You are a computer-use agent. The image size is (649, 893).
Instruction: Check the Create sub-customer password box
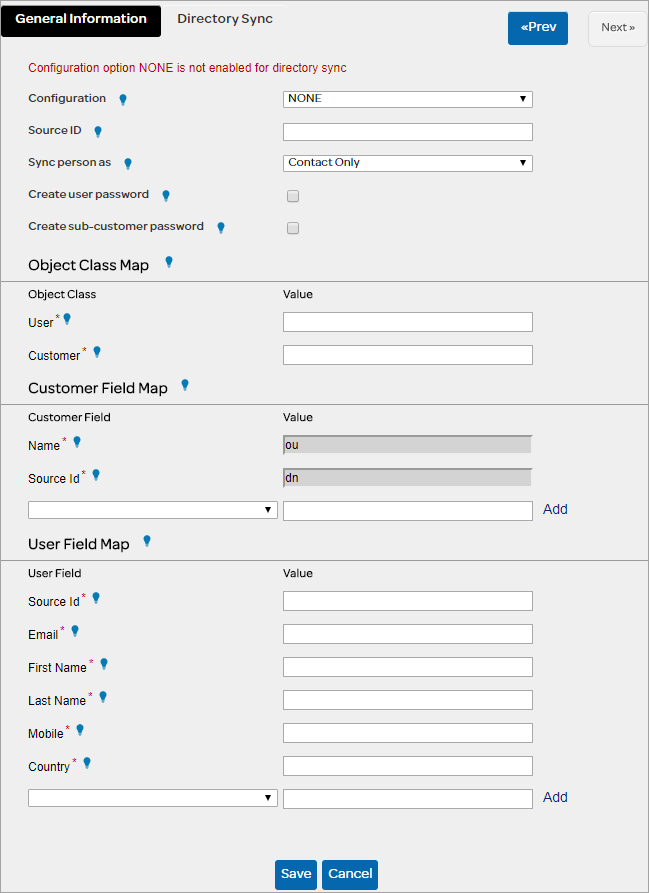tap(293, 228)
